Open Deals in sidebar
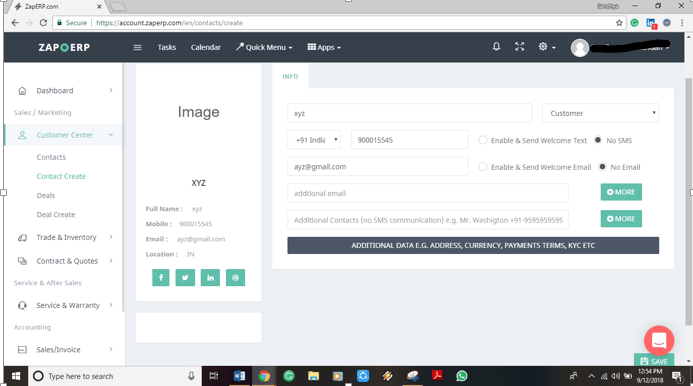 click(46, 195)
